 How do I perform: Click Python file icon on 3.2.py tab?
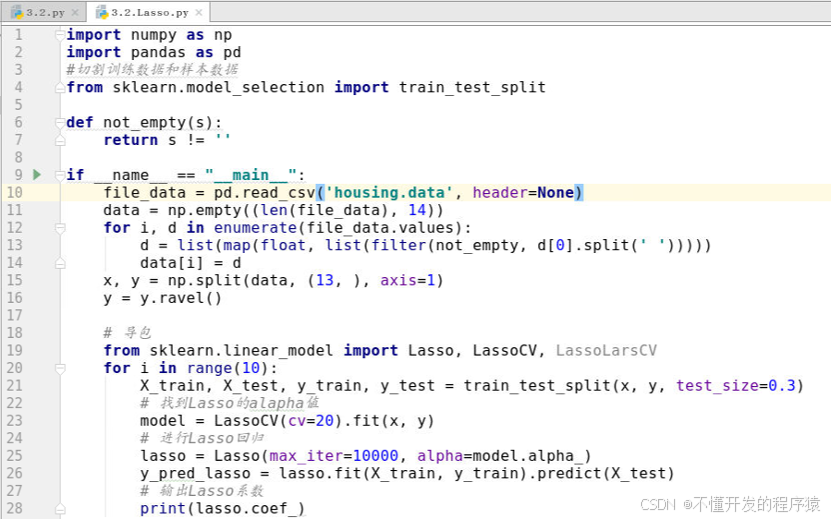(x=16, y=12)
